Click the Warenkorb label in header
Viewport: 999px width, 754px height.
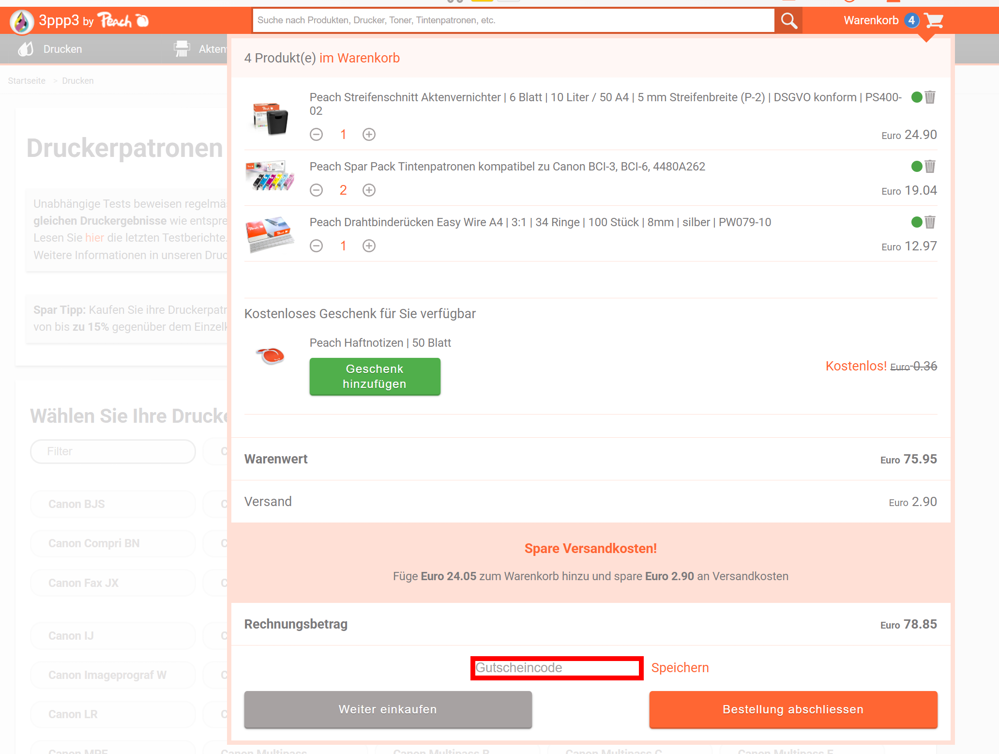click(x=870, y=20)
